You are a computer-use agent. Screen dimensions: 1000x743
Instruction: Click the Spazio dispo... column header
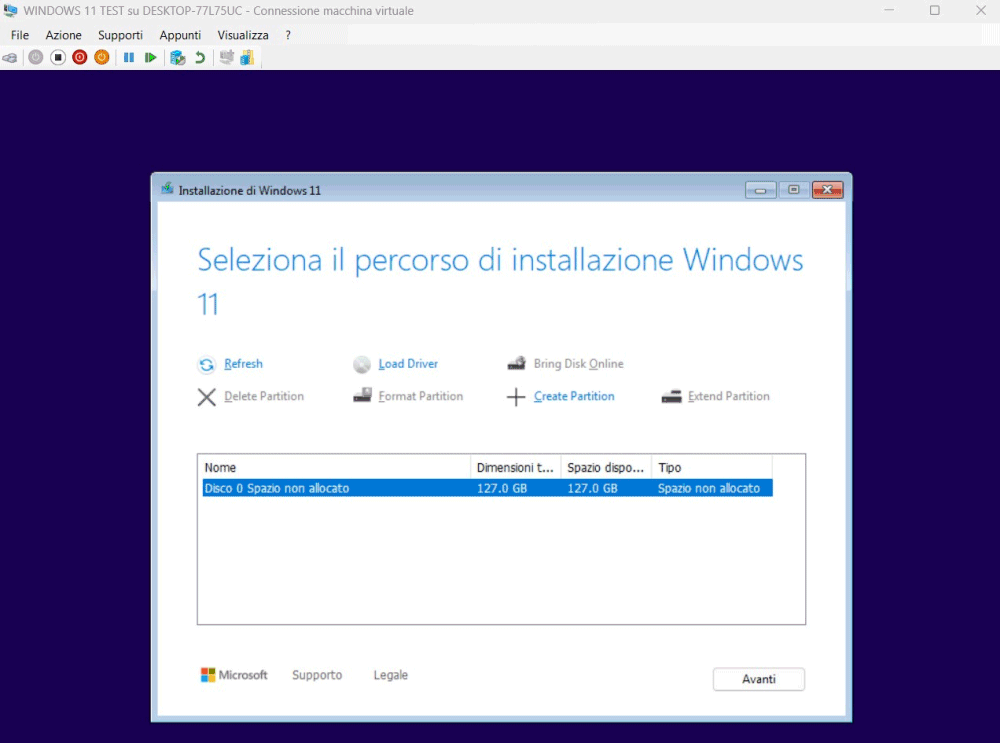pyautogui.click(x=606, y=467)
